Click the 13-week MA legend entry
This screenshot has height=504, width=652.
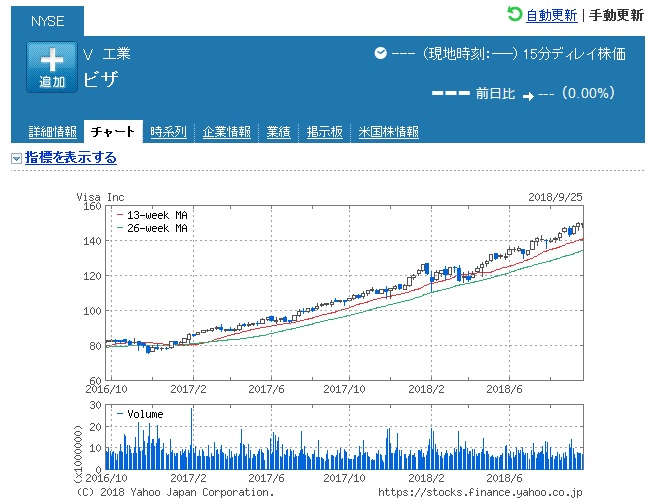coord(153,215)
